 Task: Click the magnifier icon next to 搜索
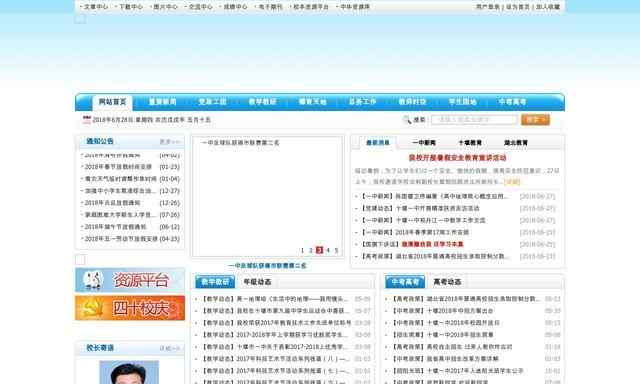click(407, 120)
